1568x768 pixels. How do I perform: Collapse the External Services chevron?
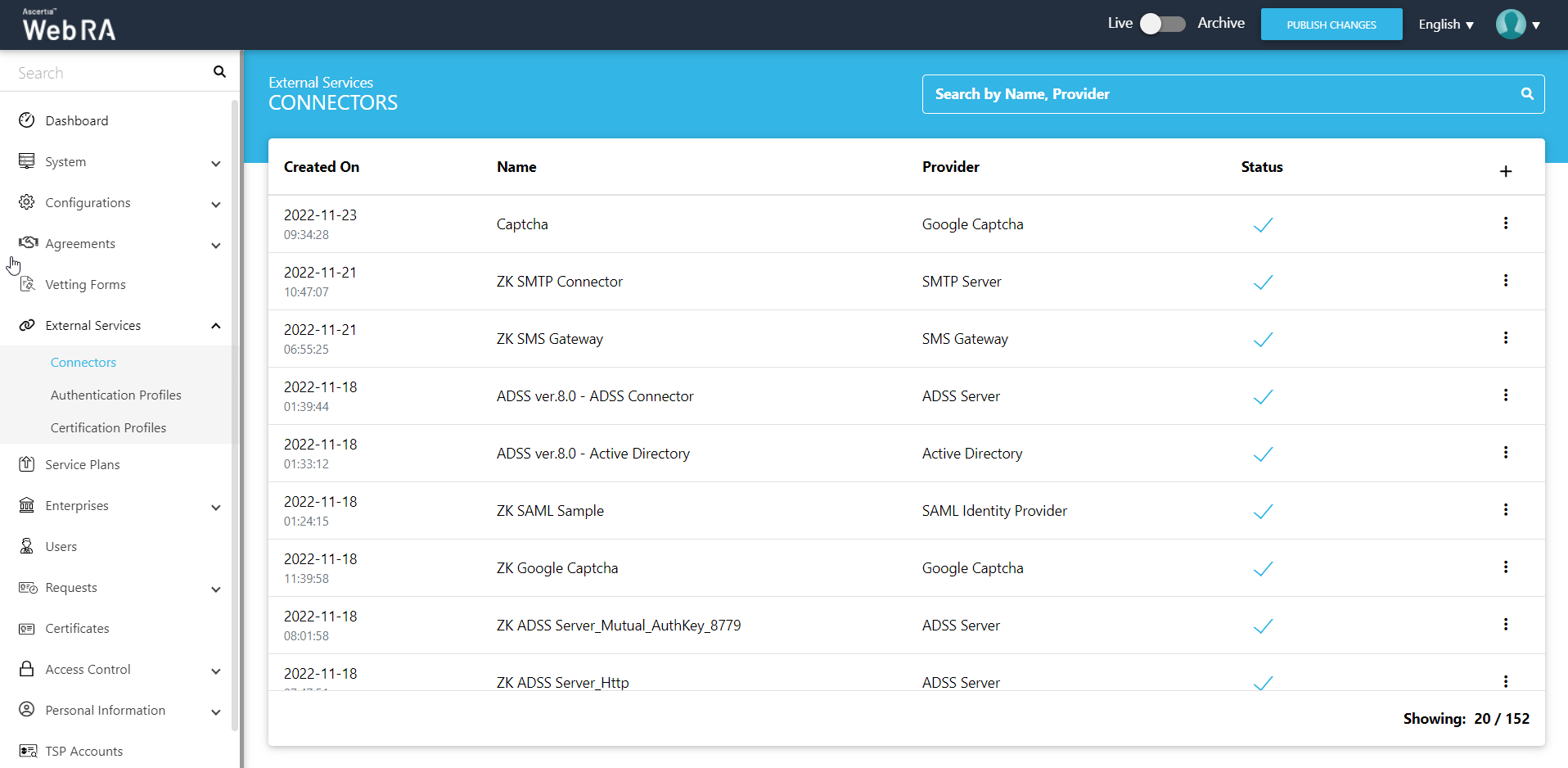pyautogui.click(x=215, y=326)
